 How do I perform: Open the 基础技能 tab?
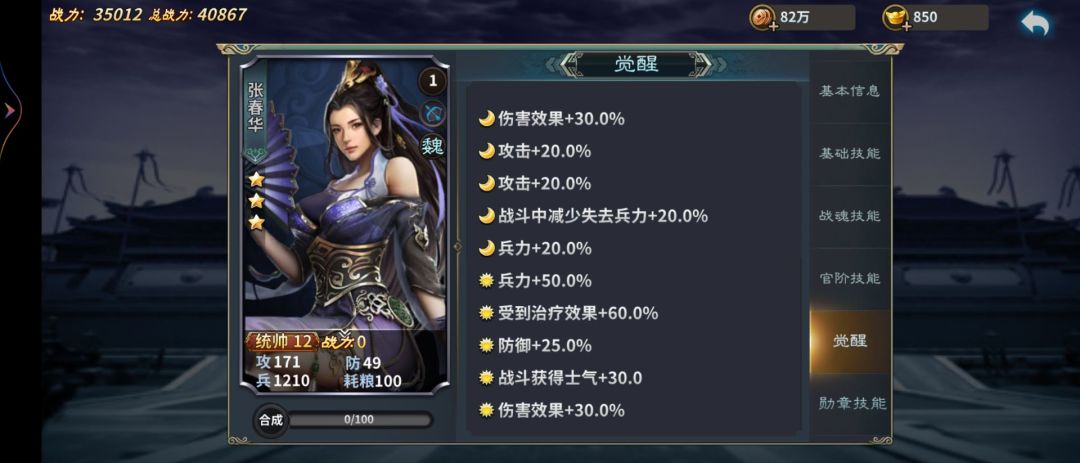[849, 154]
